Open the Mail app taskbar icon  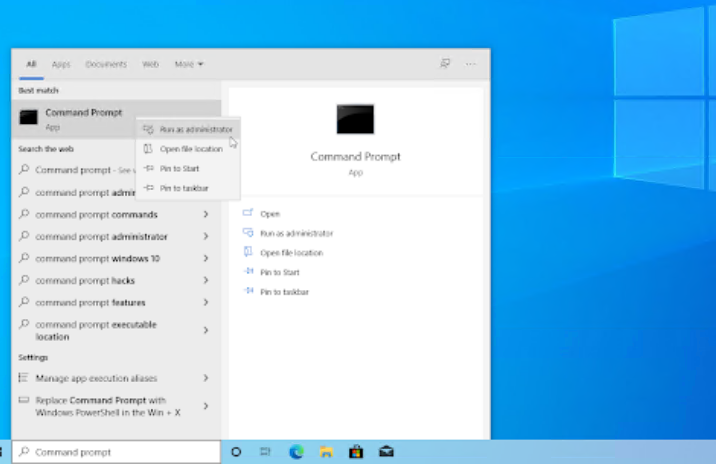click(x=386, y=452)
